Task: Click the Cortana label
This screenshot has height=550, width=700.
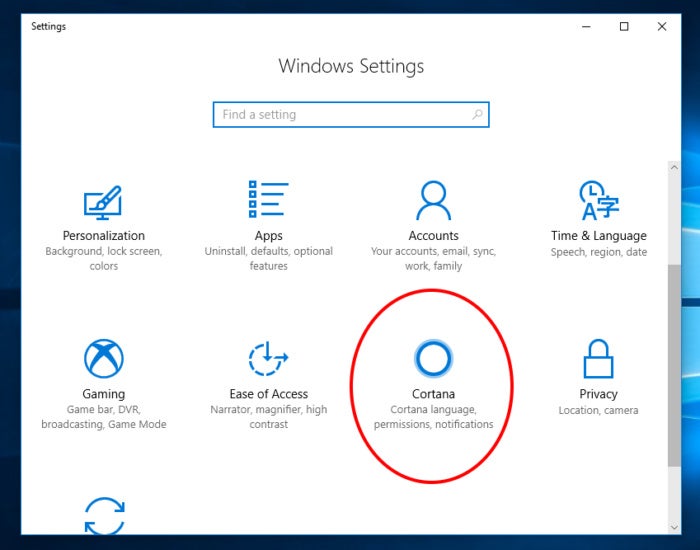Action: (433, 394)
